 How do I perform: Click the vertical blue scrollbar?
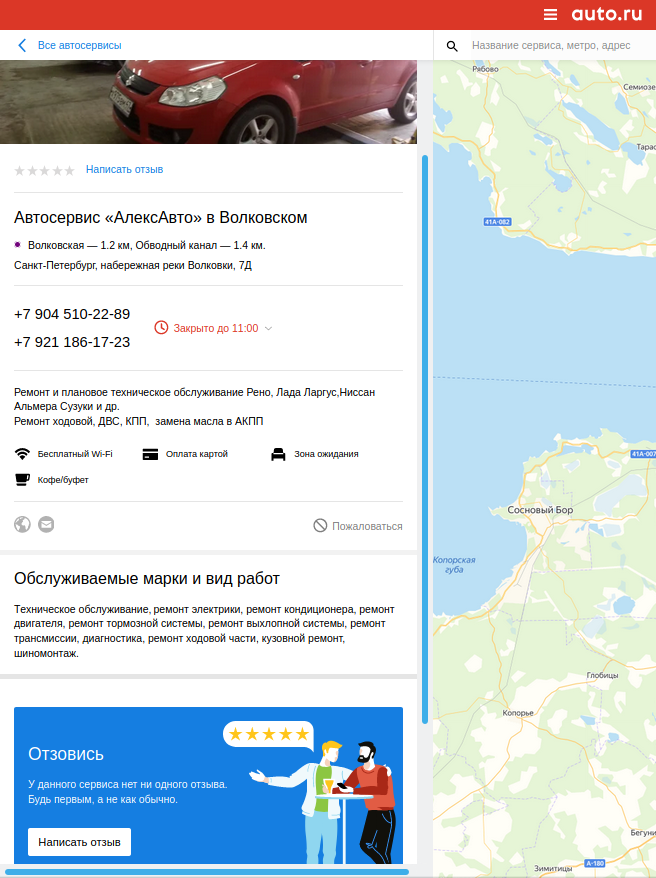tap(425, 439)
